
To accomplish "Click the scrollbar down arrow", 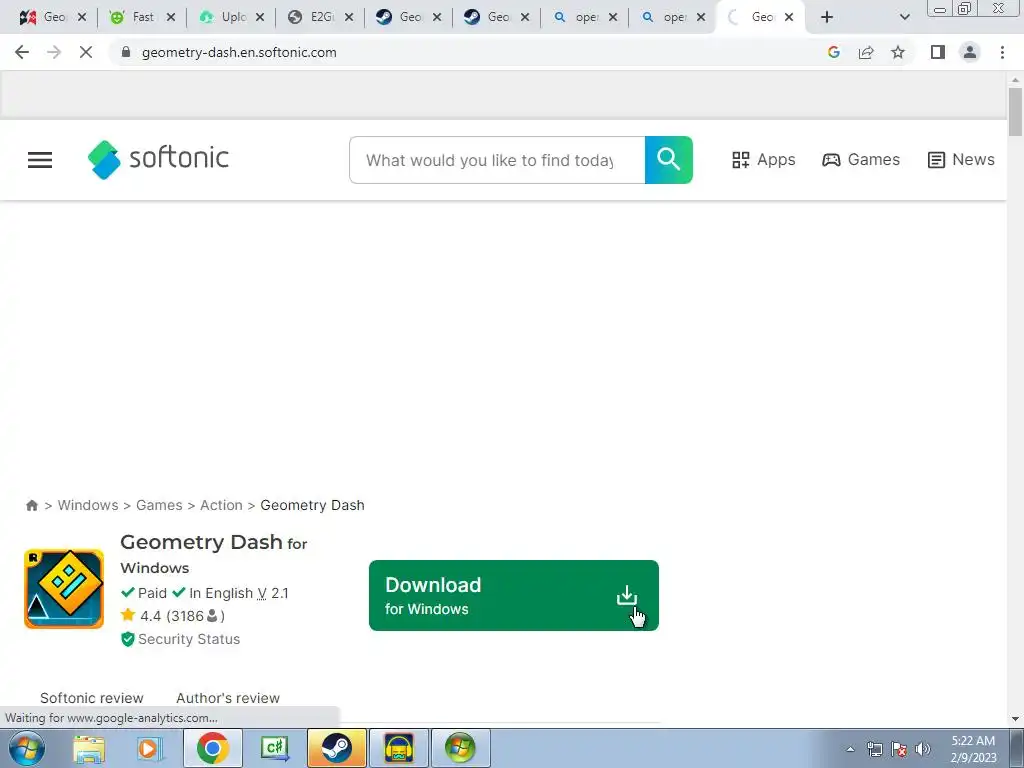I will coord(1015,719).
